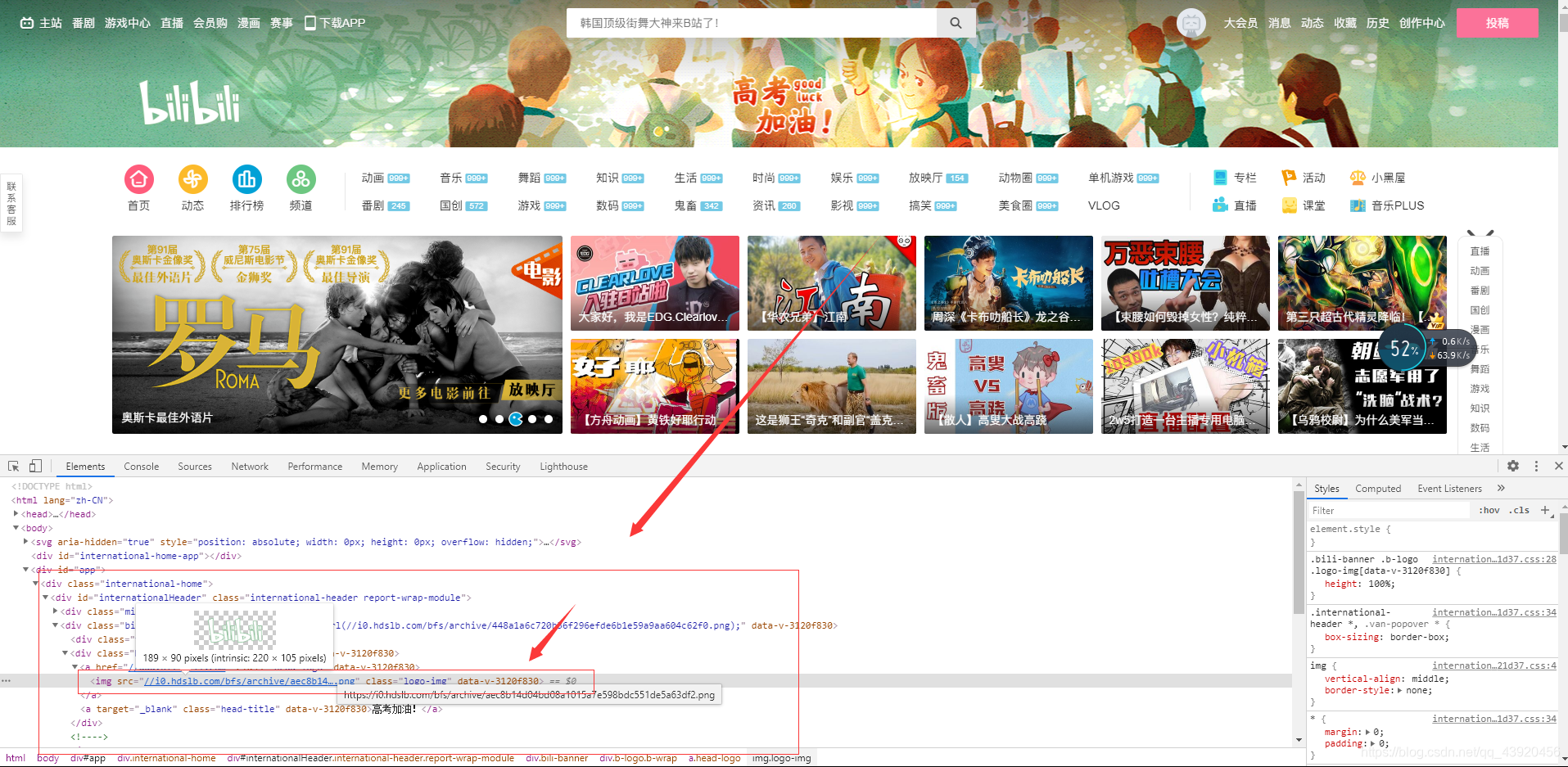Open the 万恶束腰 video thumbnail
Viewport: 1568px width, 767px height.
coord(1186,283)
